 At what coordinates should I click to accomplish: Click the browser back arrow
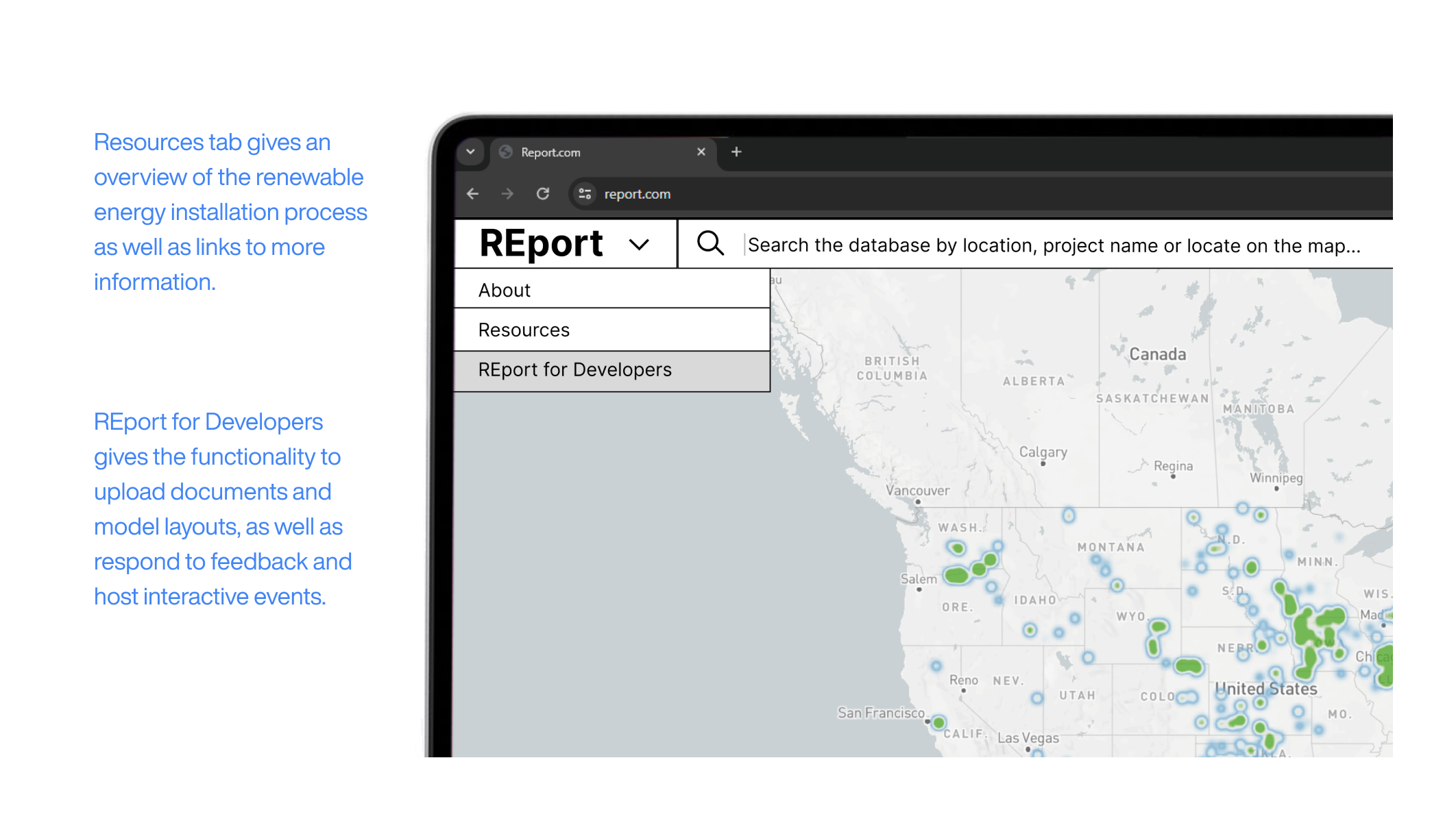472,194
